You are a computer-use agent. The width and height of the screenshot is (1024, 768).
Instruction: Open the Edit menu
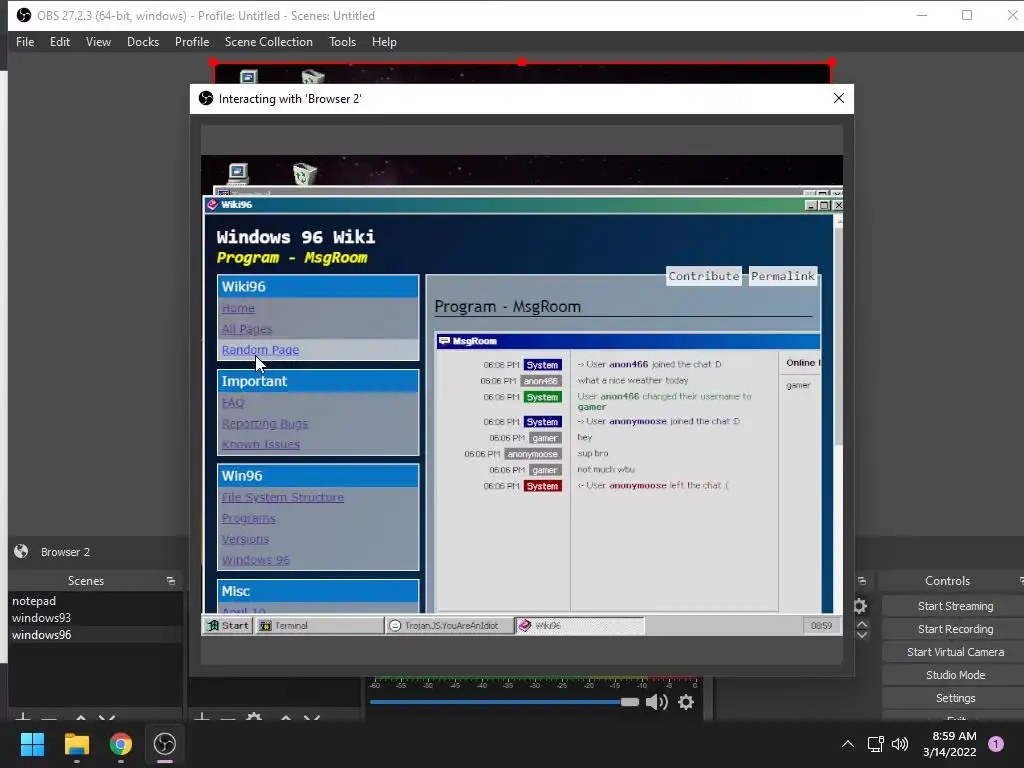point(59,42)
